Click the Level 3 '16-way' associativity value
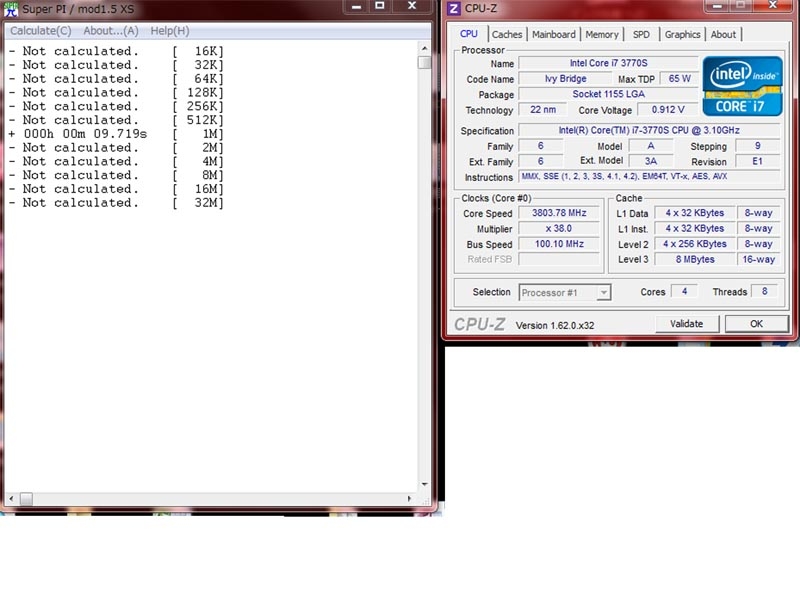The image size is (800, 600). (x=758, y=259)
